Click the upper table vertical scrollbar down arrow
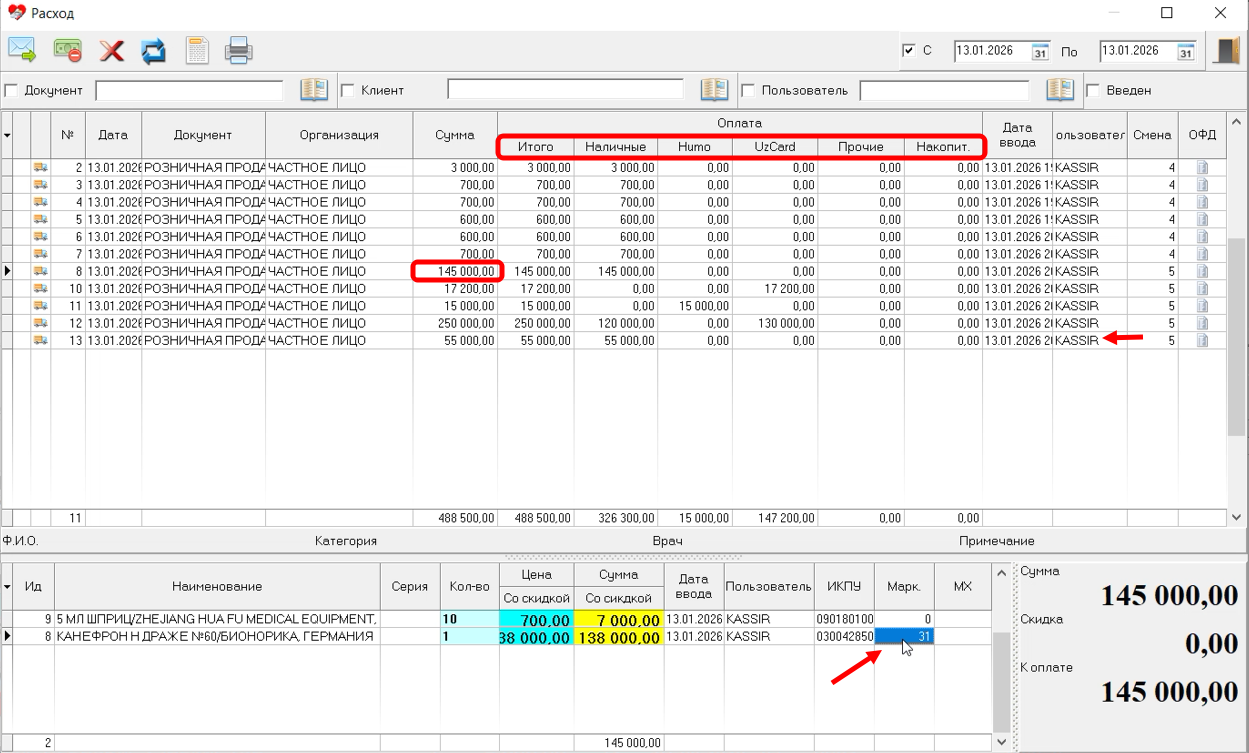Image resolution: width=1249 pixels, height=753 pixels. 1237,517
